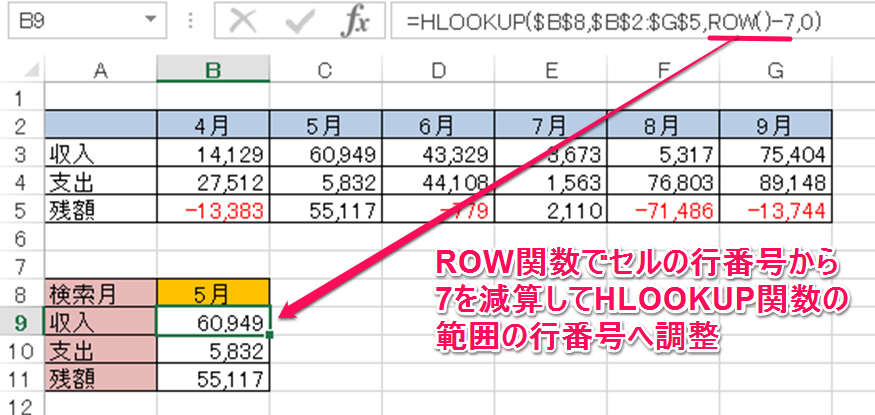Image resolution: width=875 pixels, height=415 pixels.
Task: Select row 5 header
Action: point(20,211)
